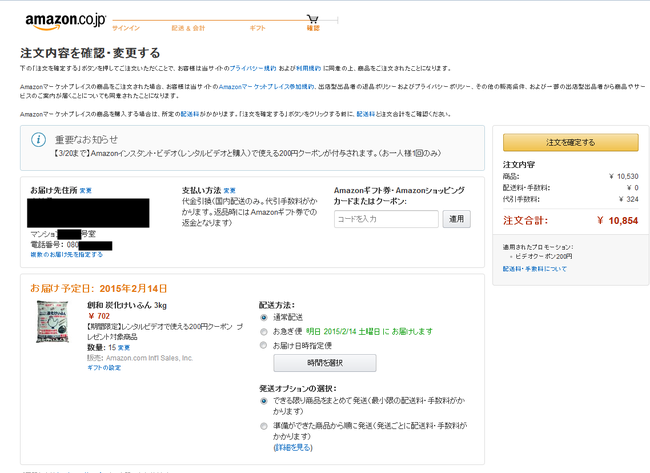
Task: Click the 適用 button for coupon code
Action: pyautogui.click(x=456, y=219)
